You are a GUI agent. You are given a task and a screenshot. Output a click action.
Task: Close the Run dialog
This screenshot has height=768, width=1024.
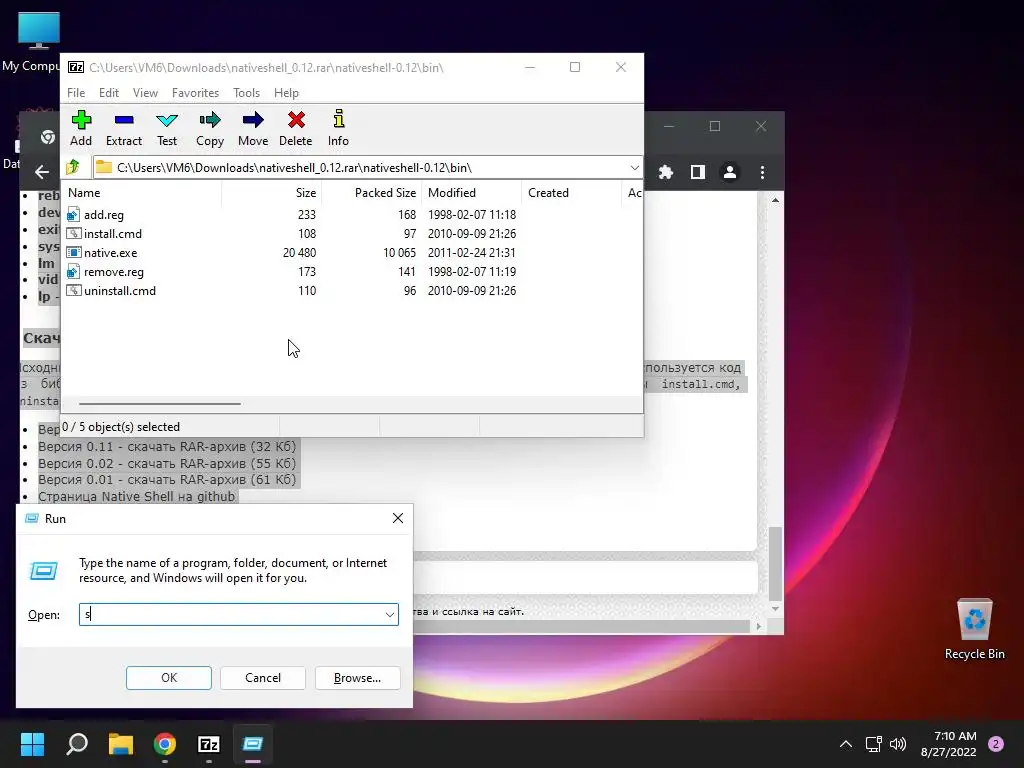398,519
